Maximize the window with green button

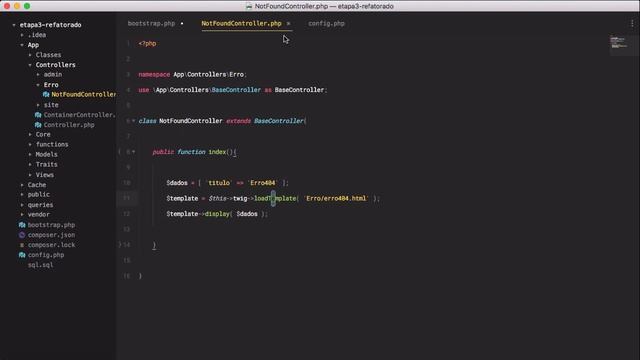27,6
